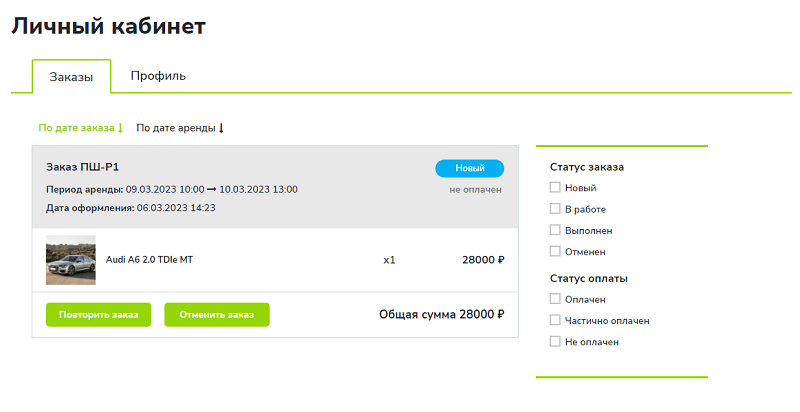
Task: Sort orders by По дате аренды
Action: pyautogui.click(x=176, y=128)
